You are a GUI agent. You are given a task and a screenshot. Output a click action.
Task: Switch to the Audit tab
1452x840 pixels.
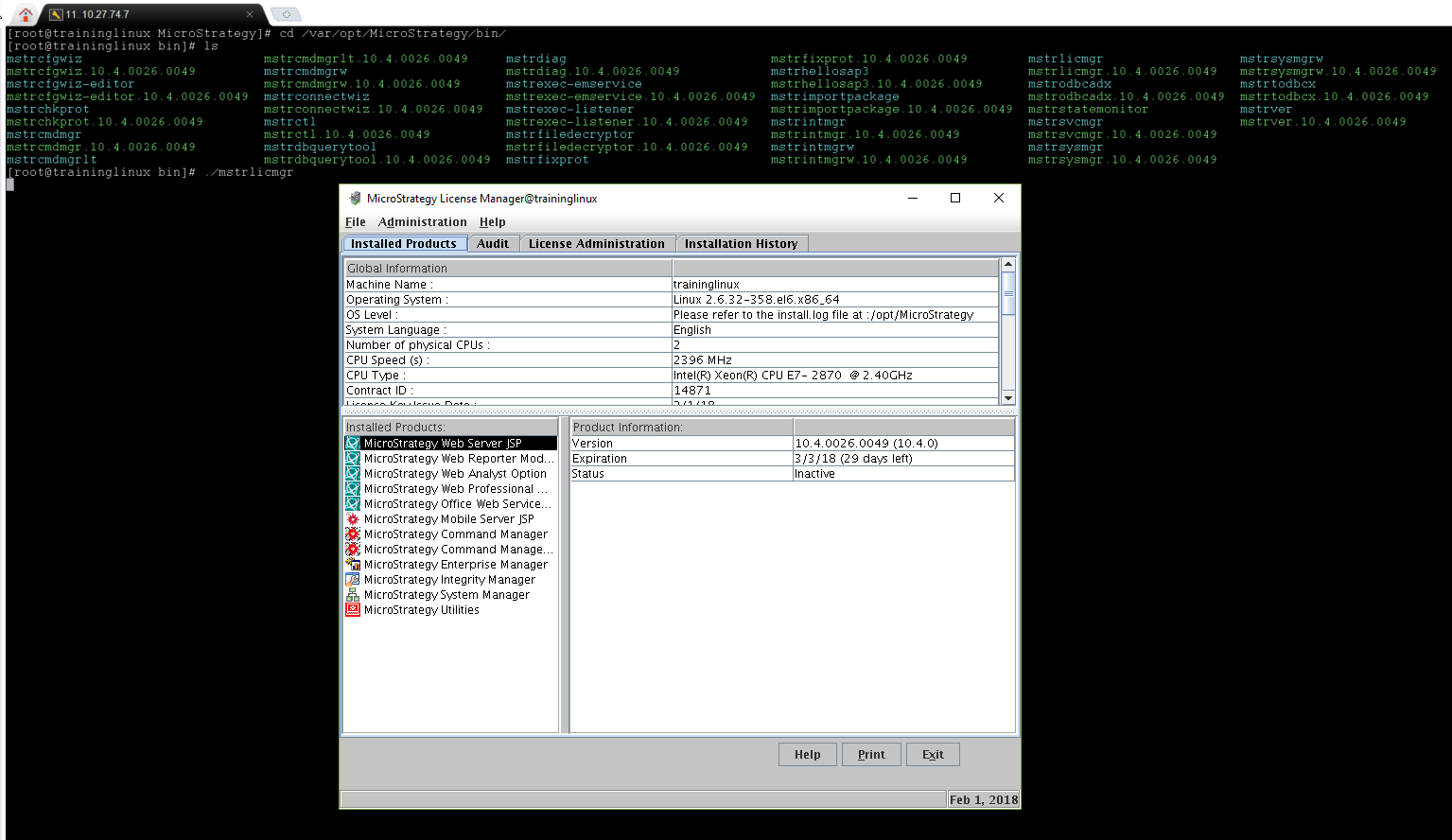(x=493, y=244)
